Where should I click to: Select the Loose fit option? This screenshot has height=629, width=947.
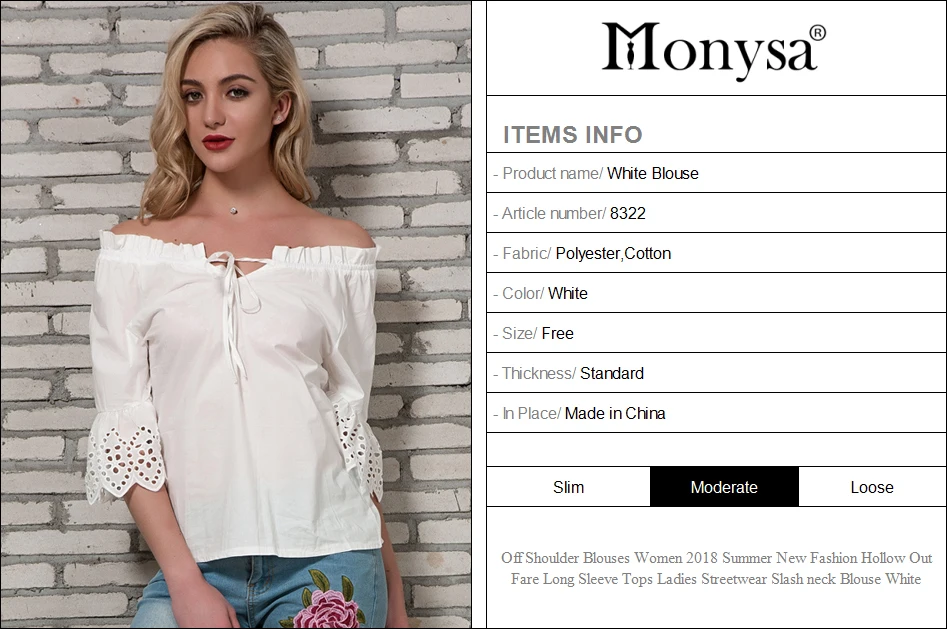[x=872, y=487]
